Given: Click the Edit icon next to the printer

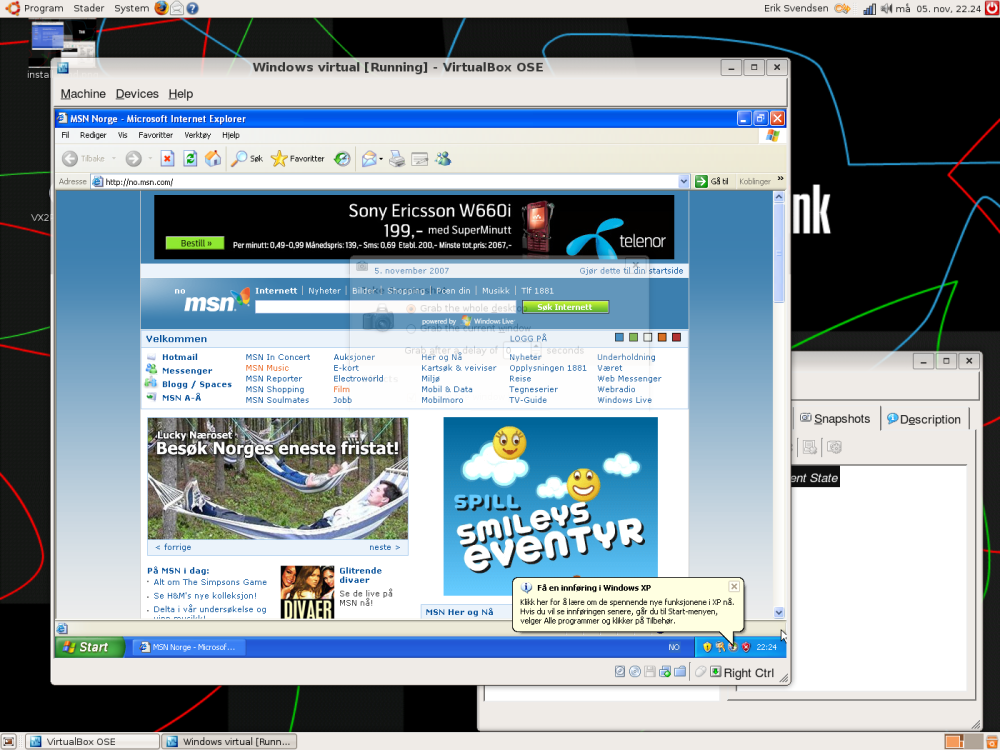Looking at the screenshot, I should tap(420, 159).
